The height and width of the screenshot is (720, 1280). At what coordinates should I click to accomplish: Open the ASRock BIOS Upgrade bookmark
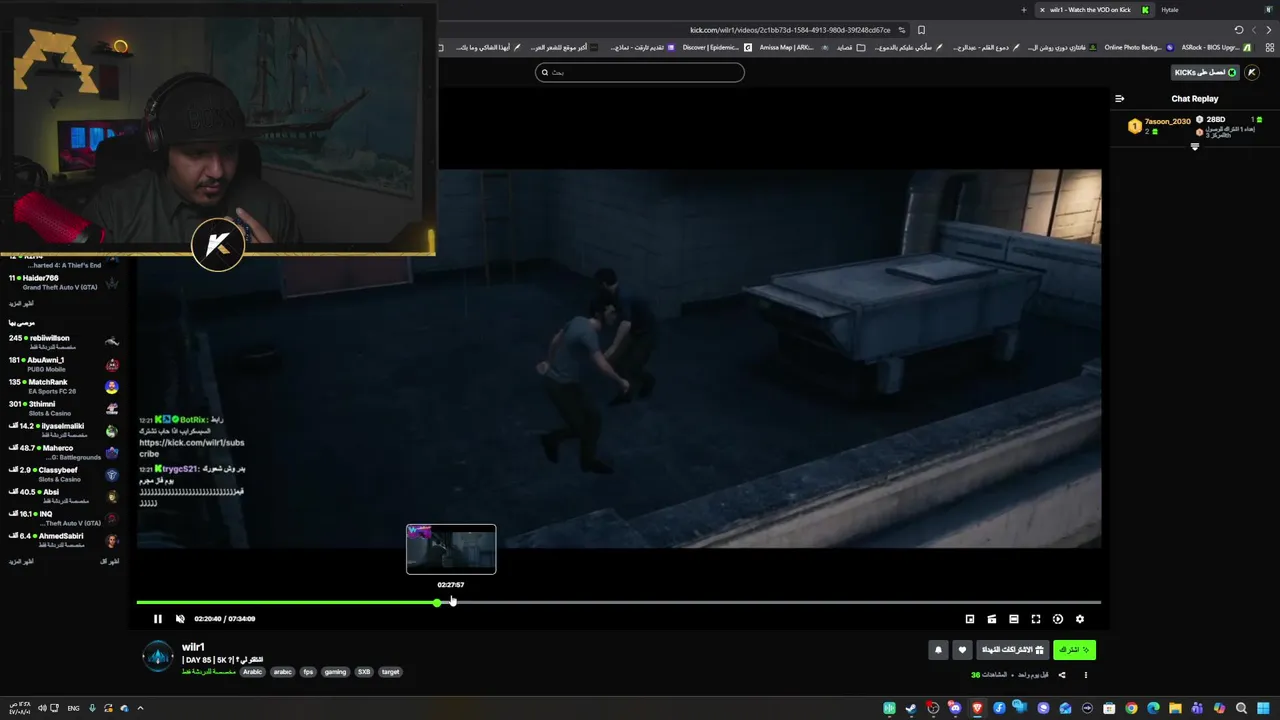(x=1215, y=47)
